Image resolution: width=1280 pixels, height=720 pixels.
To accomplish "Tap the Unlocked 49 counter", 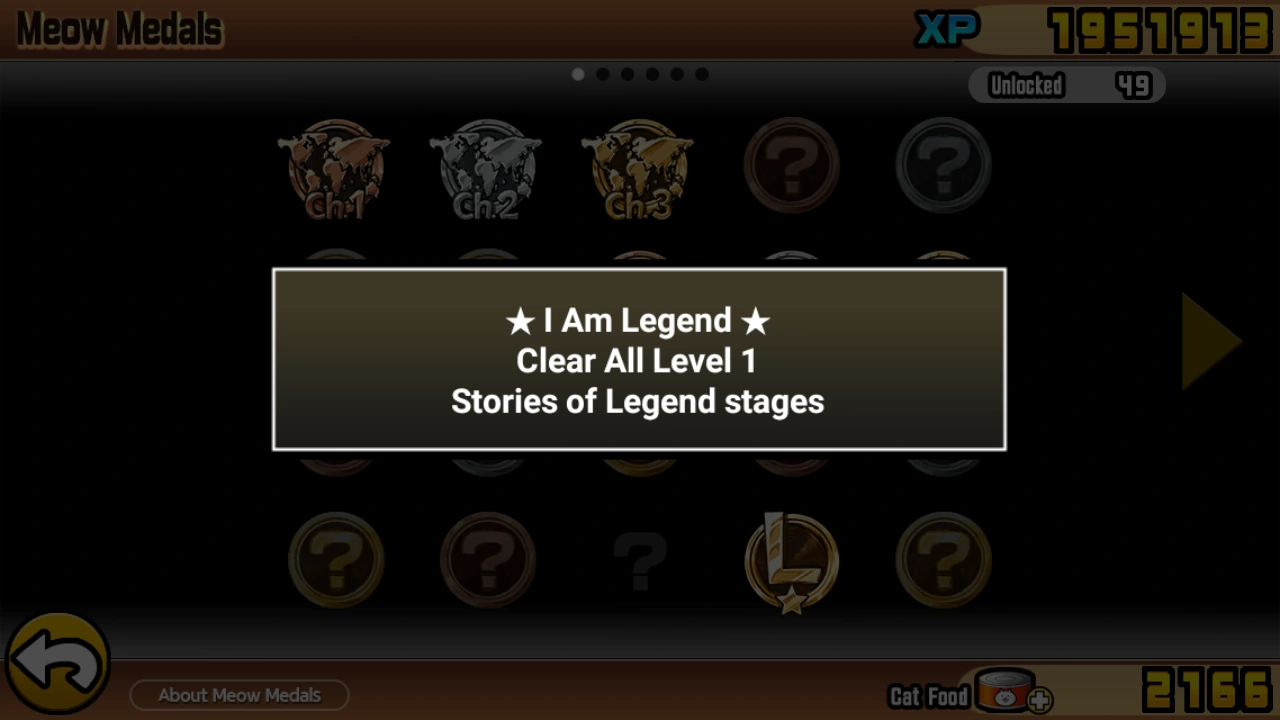I will click(1067, 86).
